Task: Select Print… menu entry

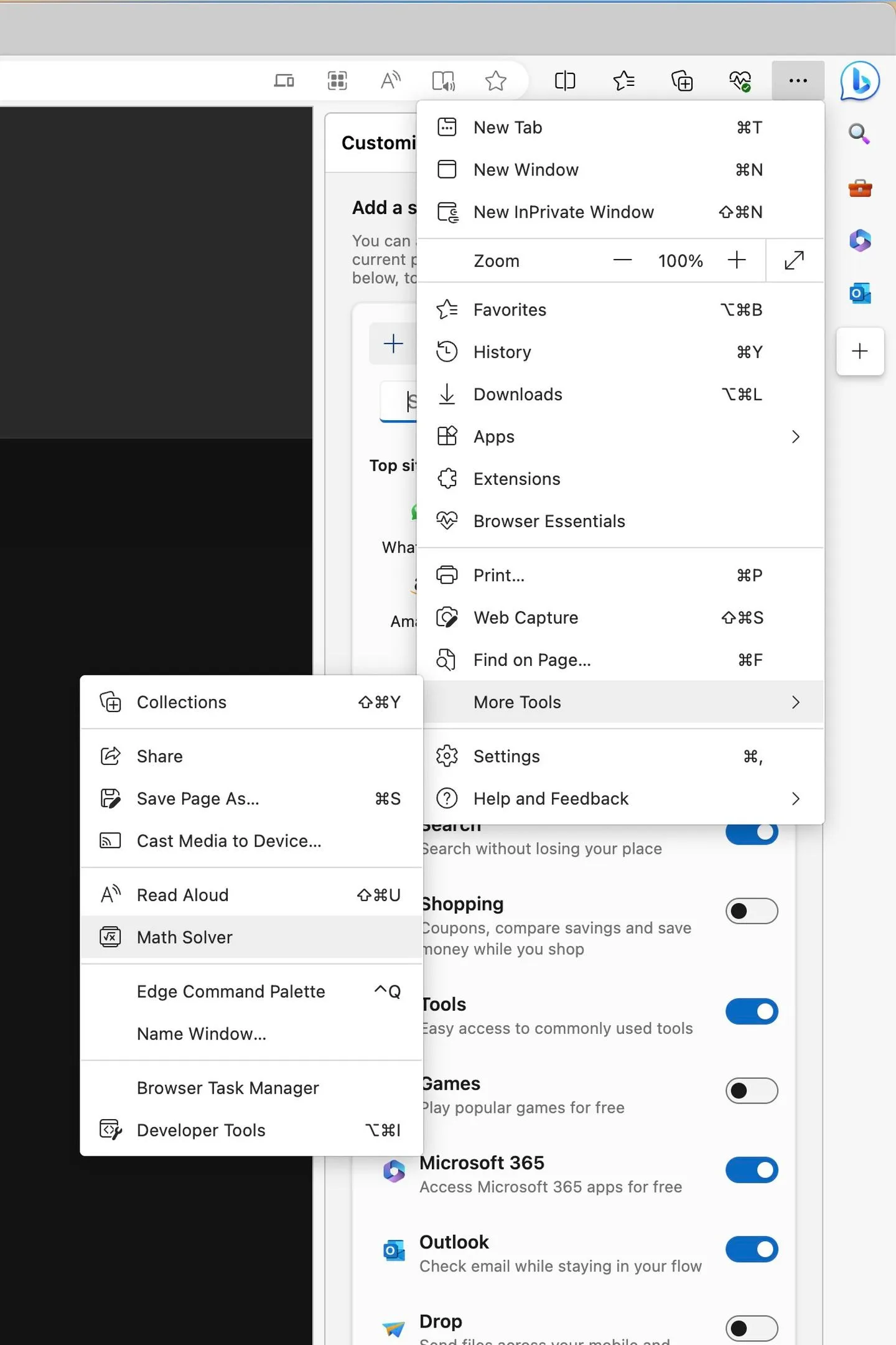Action: coord(620,575)
